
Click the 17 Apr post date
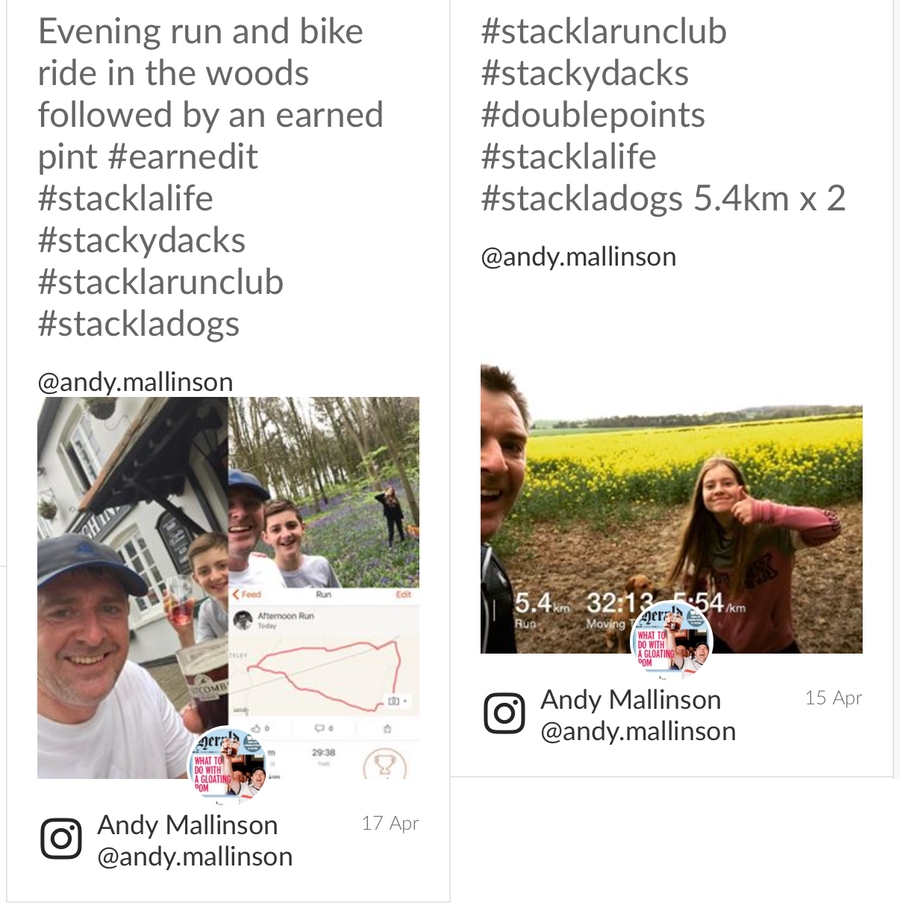click(390, 824)
